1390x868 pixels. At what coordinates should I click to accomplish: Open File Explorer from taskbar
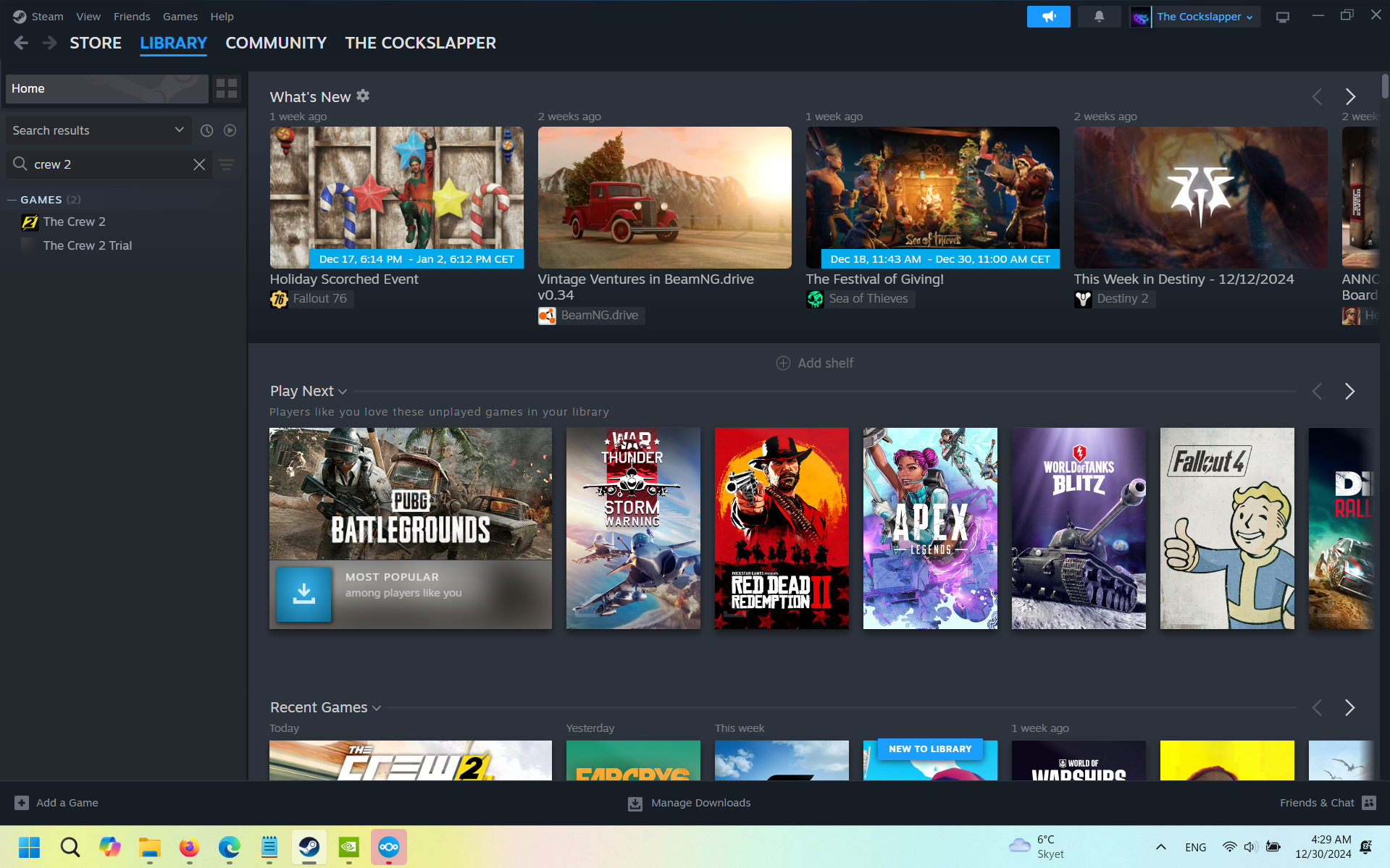coord(150,847)
